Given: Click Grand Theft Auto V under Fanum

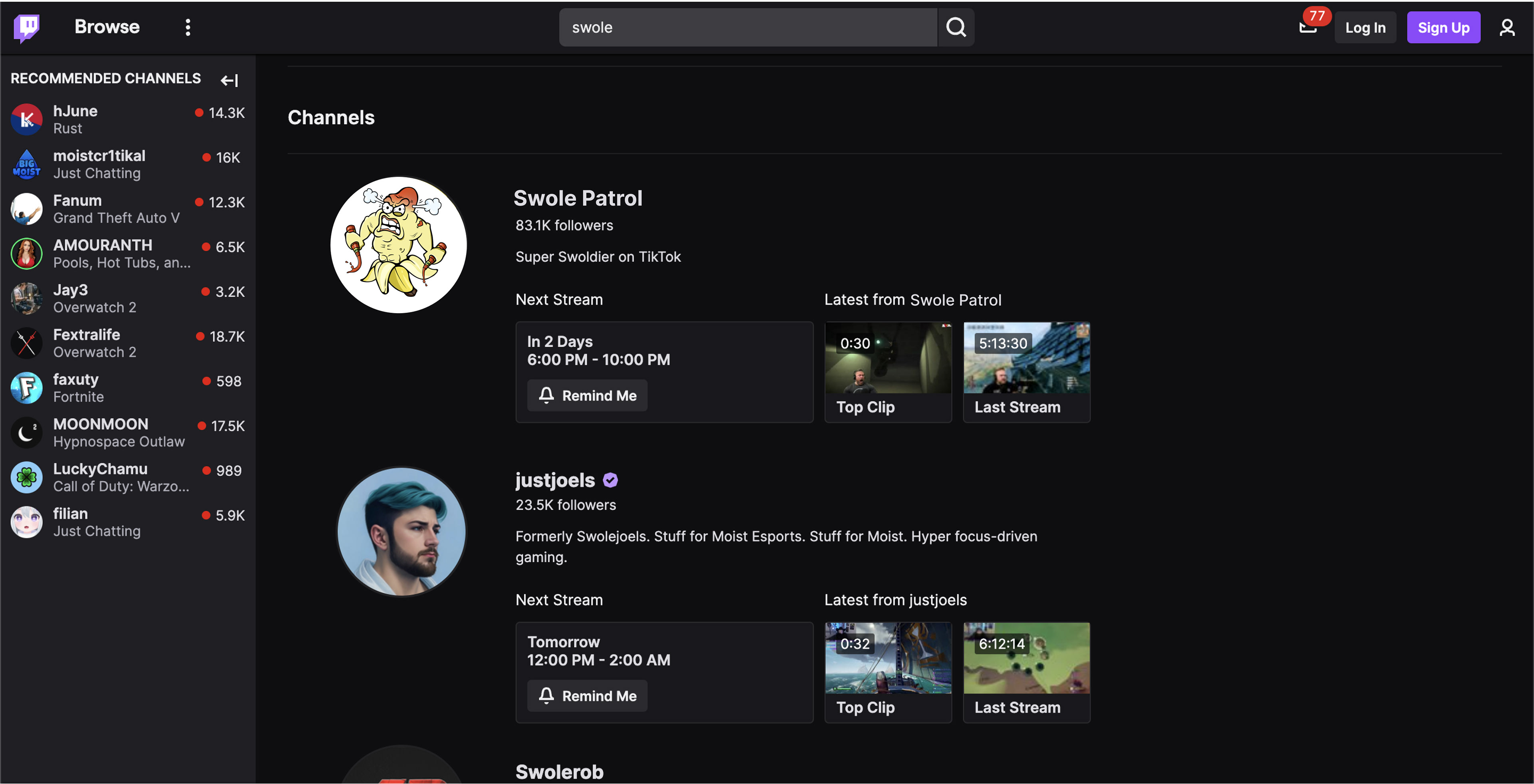Looking at the screenshot, I should (116, 218).
